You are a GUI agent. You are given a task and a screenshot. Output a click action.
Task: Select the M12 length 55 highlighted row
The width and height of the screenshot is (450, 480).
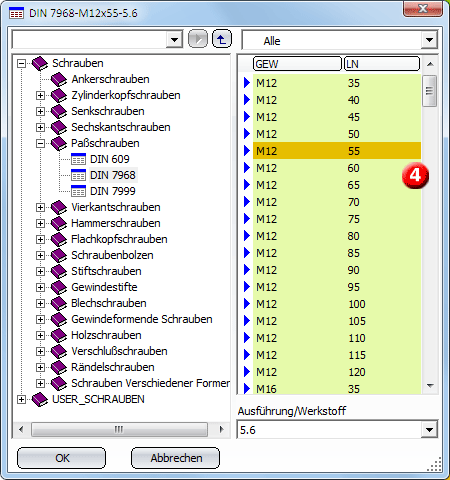[337, 151]
